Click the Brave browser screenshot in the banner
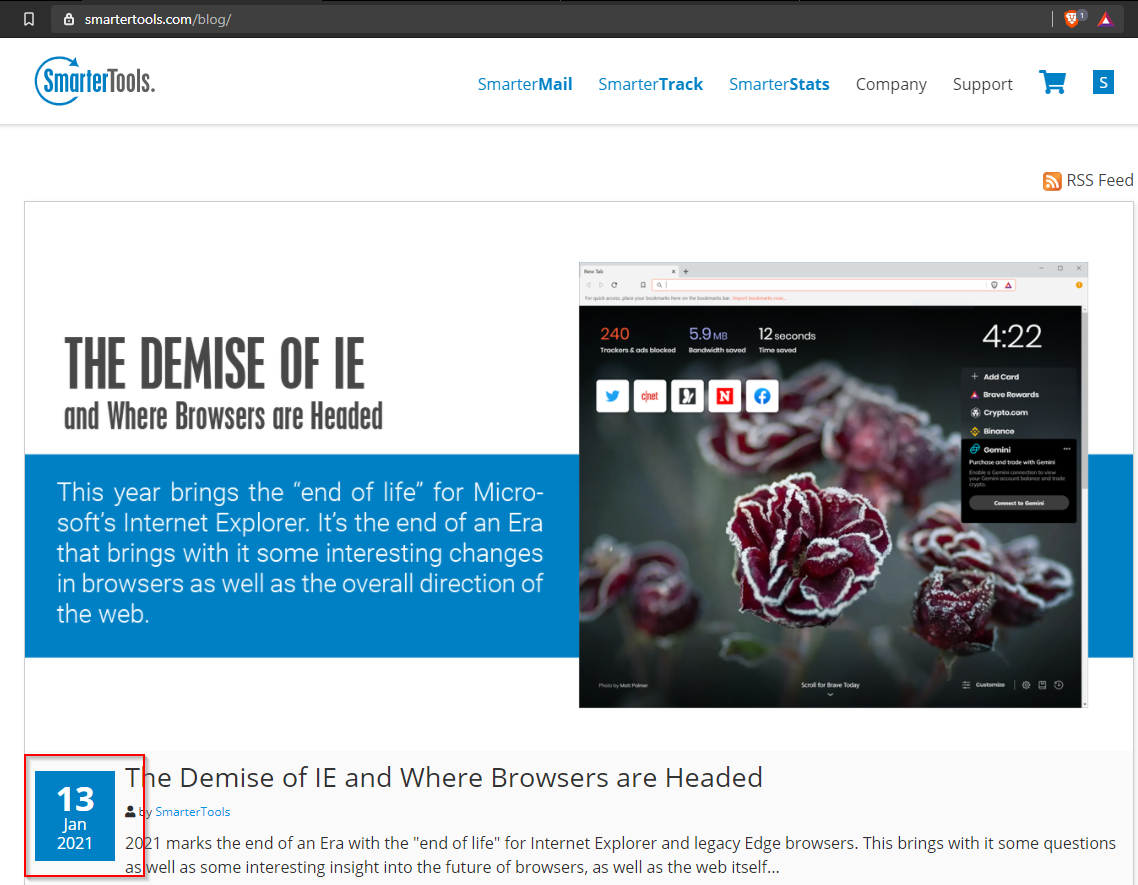1138x885 pixels. tap(833, 485)
